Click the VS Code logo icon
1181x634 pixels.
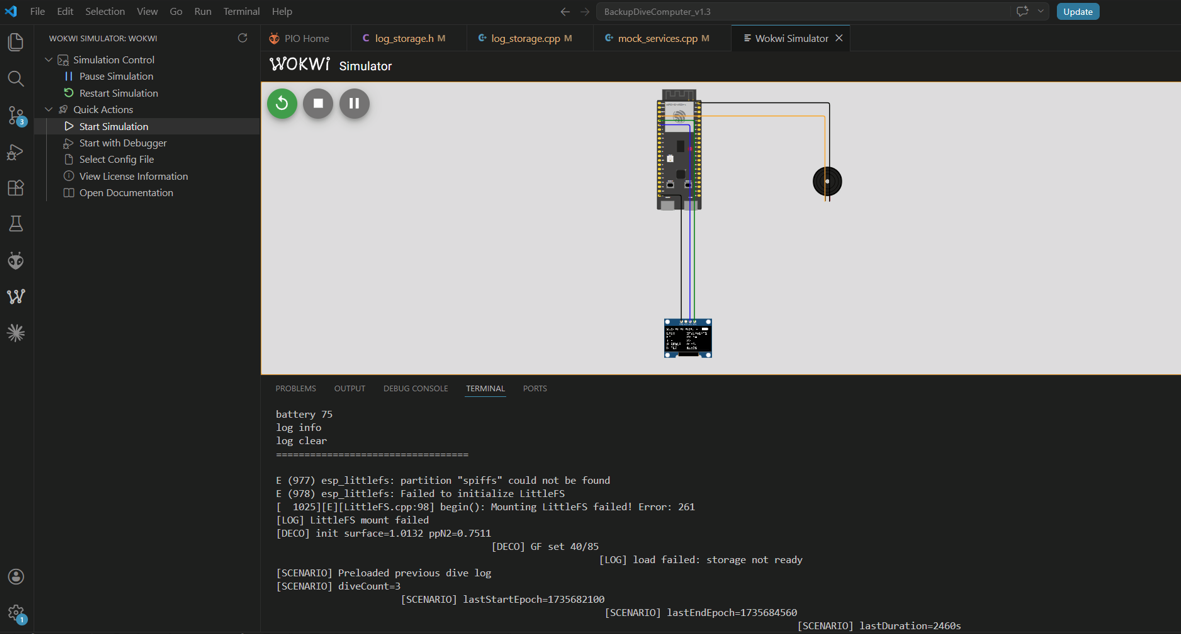point(11,11)
